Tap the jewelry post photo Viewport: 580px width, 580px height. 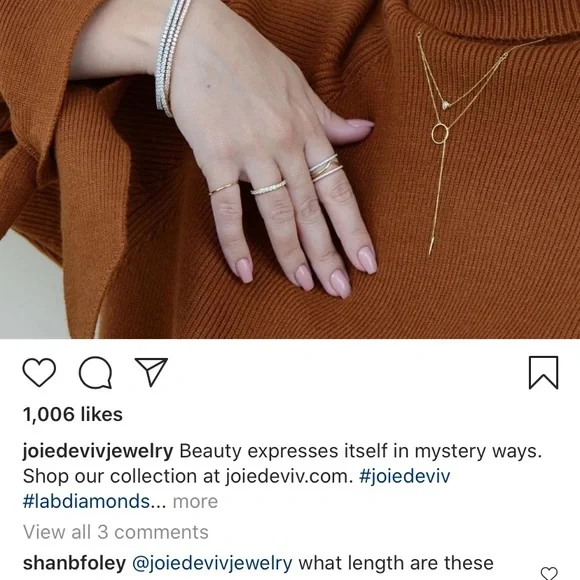pos(290,169)
